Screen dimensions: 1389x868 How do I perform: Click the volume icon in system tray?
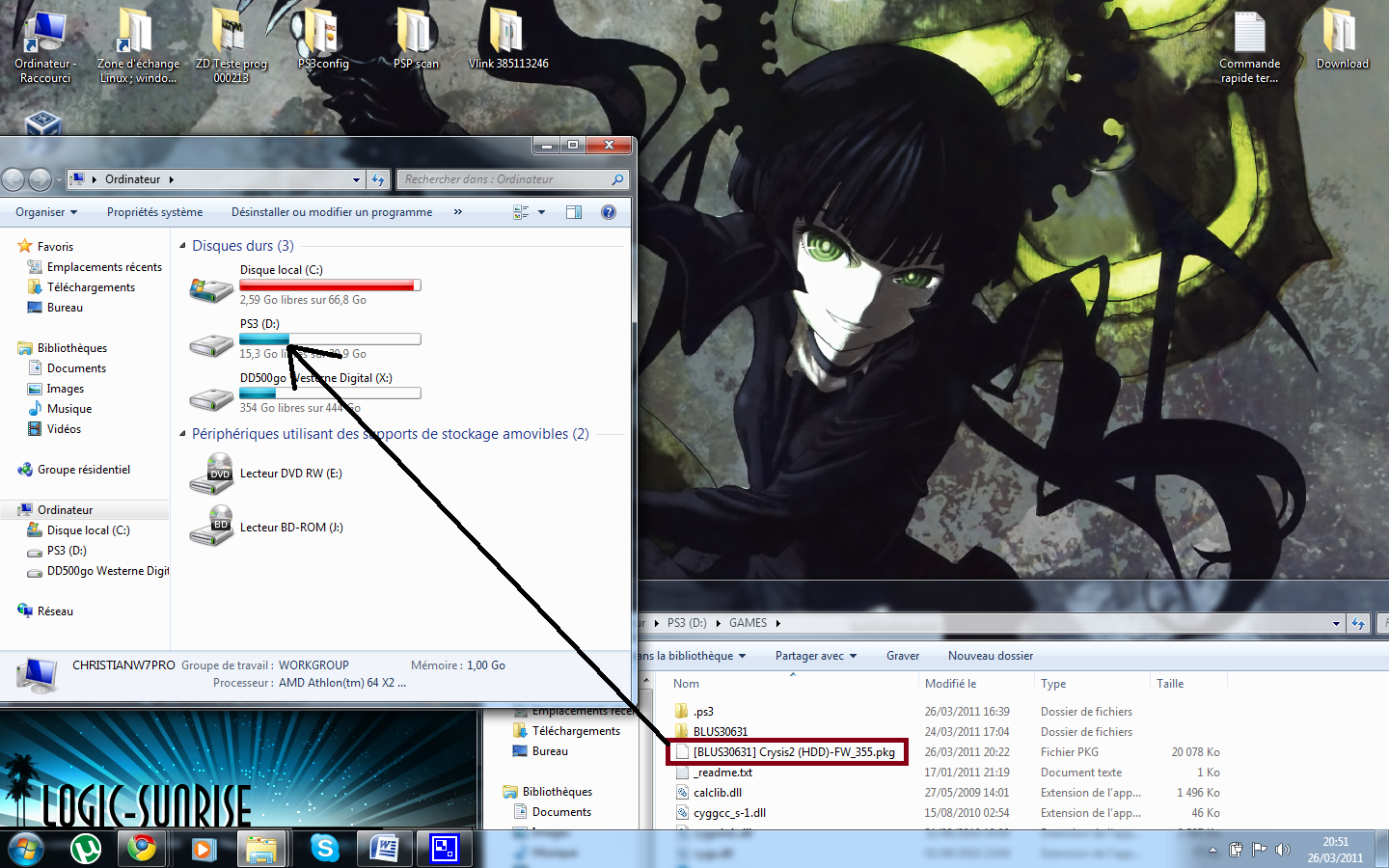1282,850
